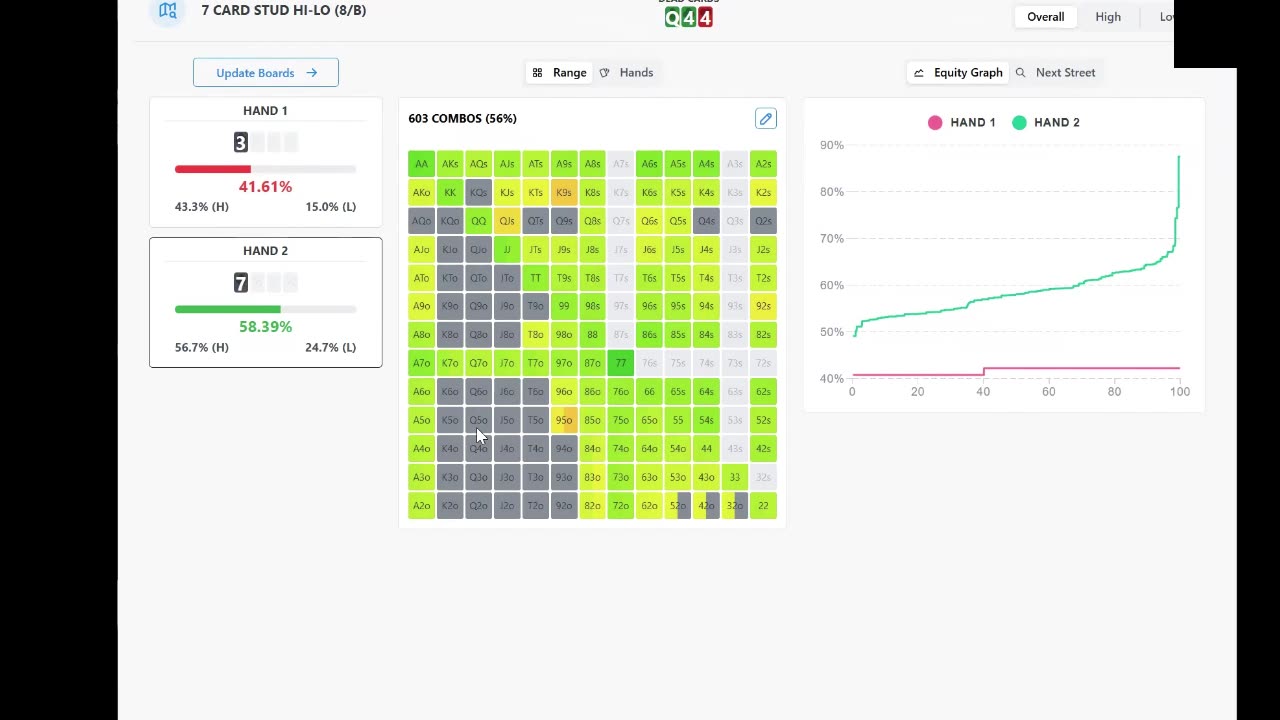Select the High equity tab
This screenshot has width=1280, height=720.
[1108, 17]
